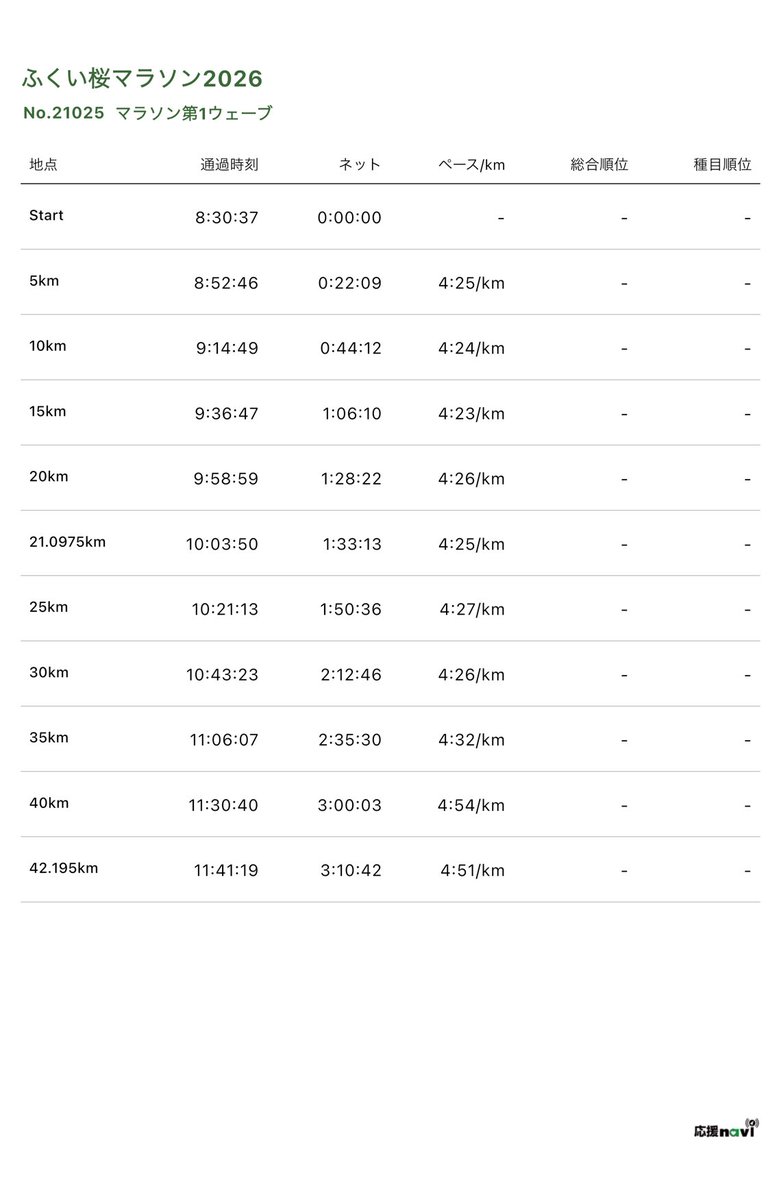The image size is (781, 1200).
Task: Select the No.21025 runner label
Action: (x=64, y=114)
